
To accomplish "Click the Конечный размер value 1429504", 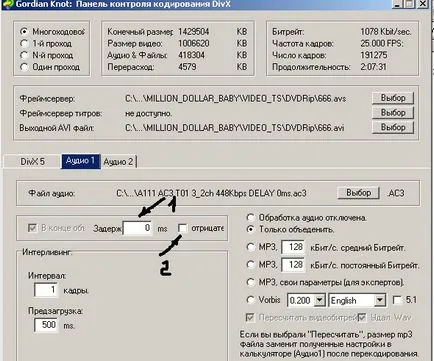I will 194,32.
